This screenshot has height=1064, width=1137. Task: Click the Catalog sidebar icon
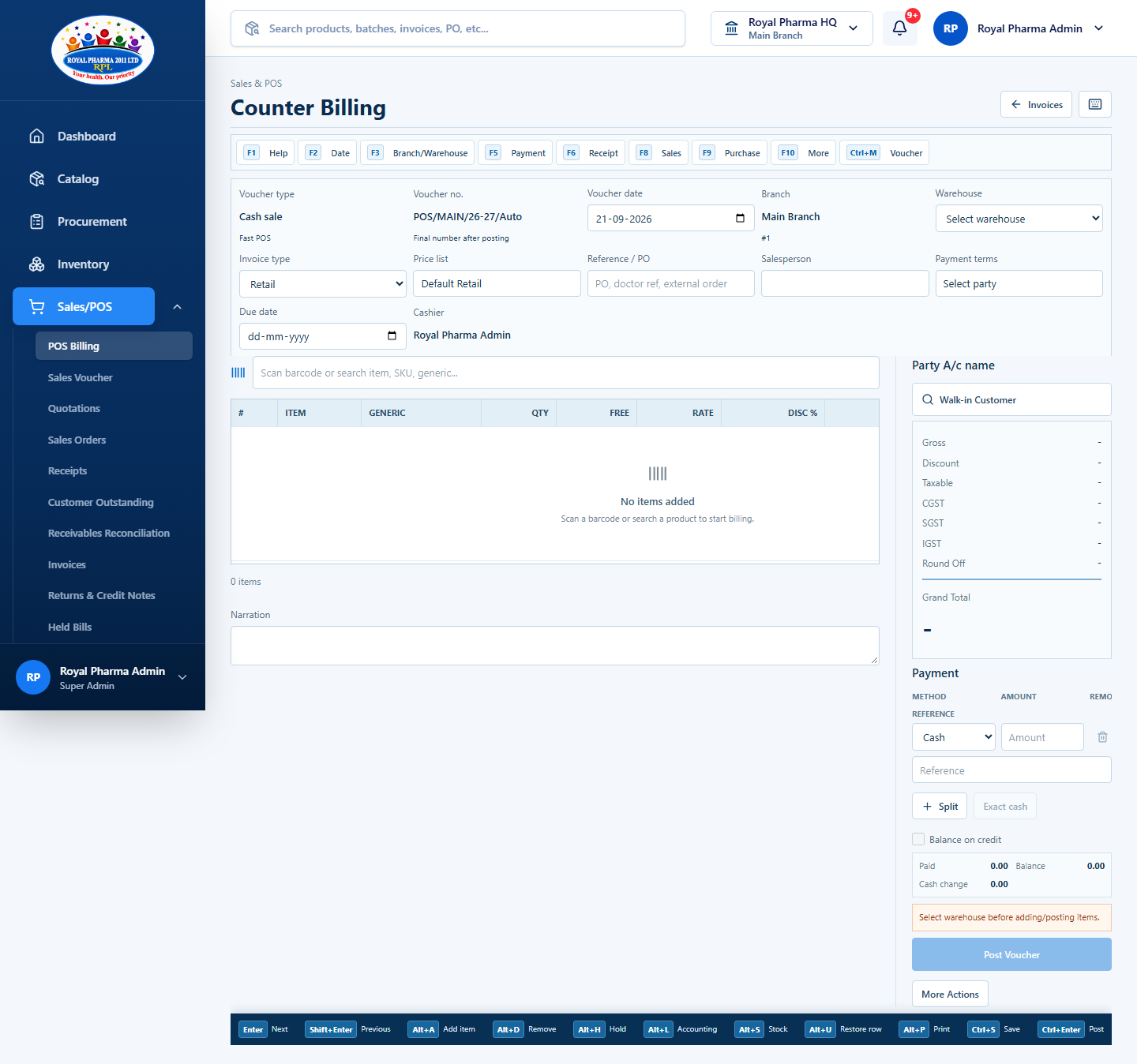click(x=36, y=179)
